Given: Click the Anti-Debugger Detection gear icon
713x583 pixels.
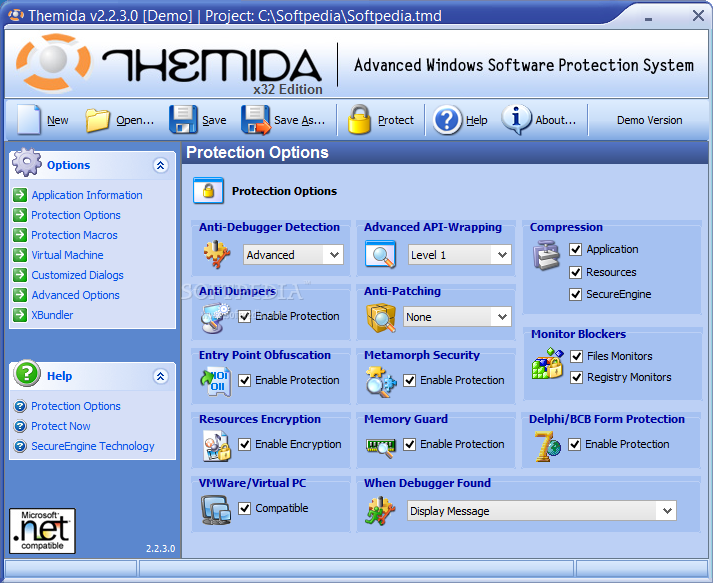Looking at the screenshot, I should coord(217,254).
